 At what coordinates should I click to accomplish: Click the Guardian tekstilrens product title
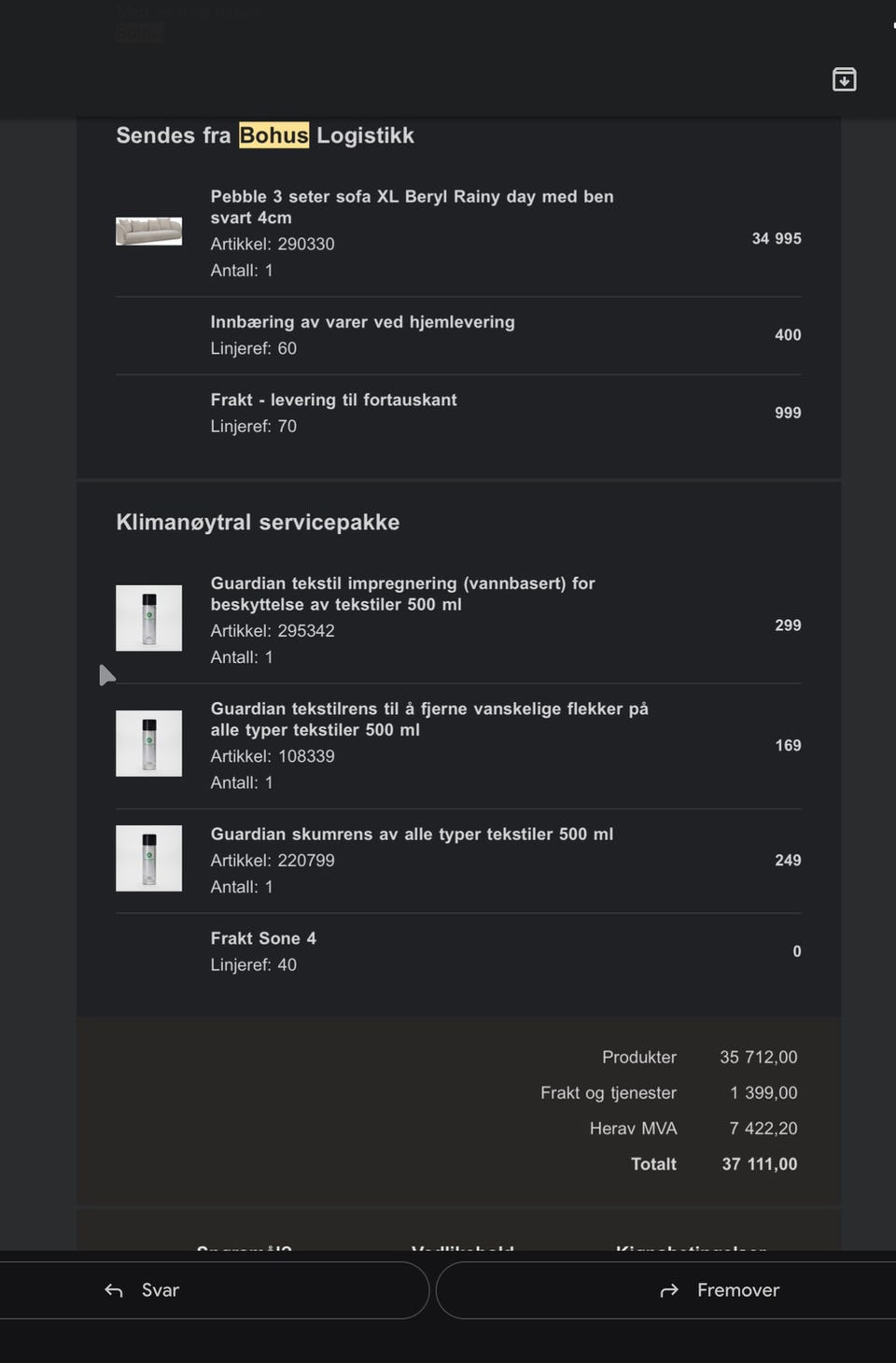coord(428,719)
